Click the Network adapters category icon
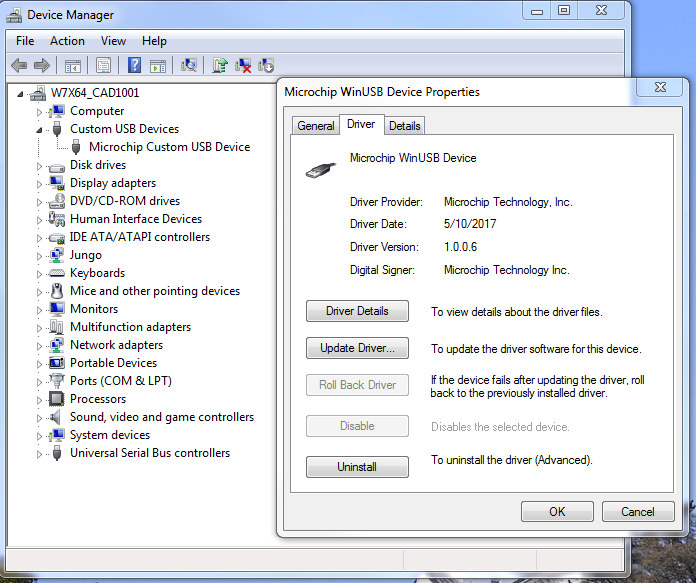 57,345
